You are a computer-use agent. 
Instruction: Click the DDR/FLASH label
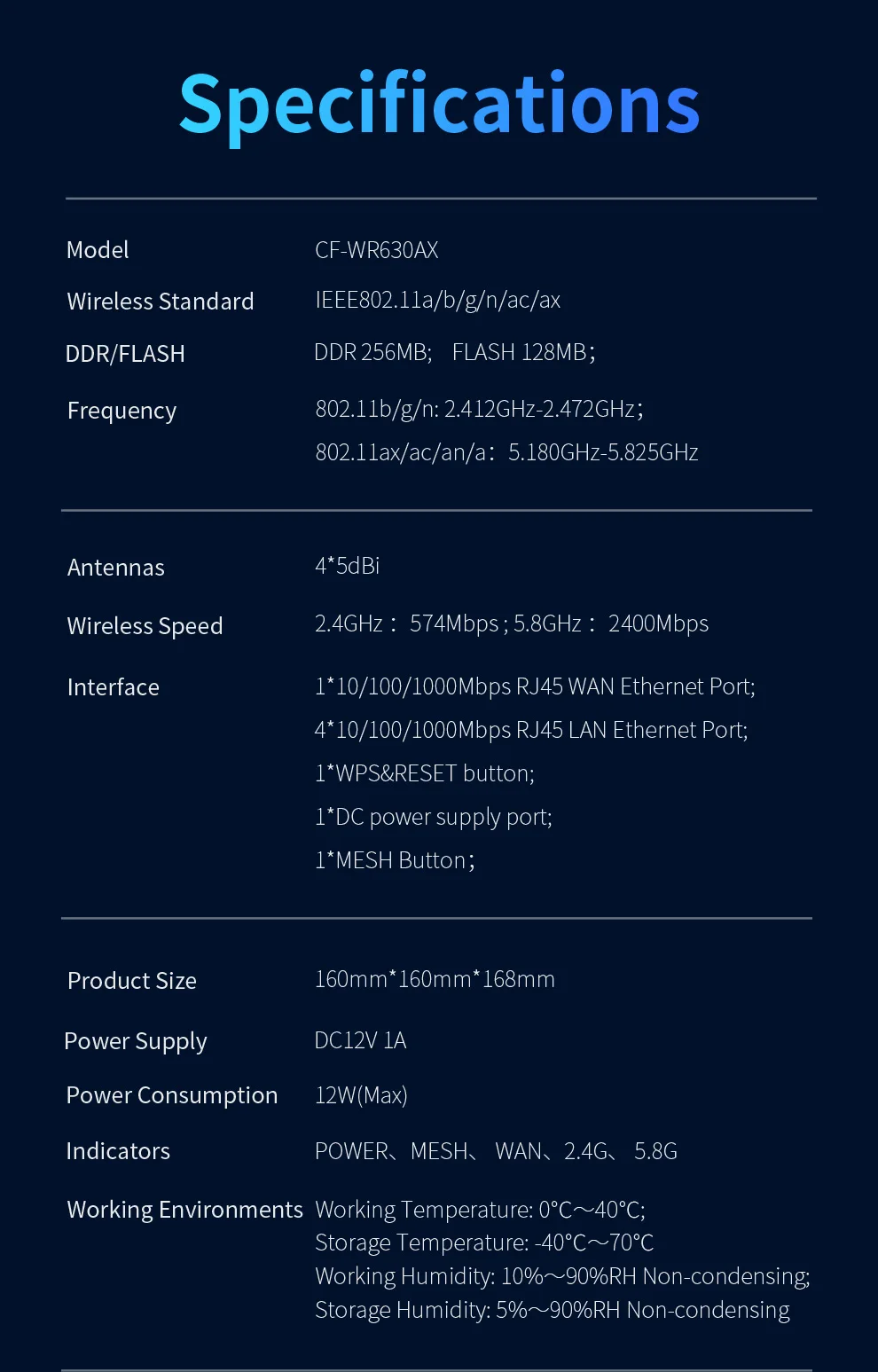point(125,354)
